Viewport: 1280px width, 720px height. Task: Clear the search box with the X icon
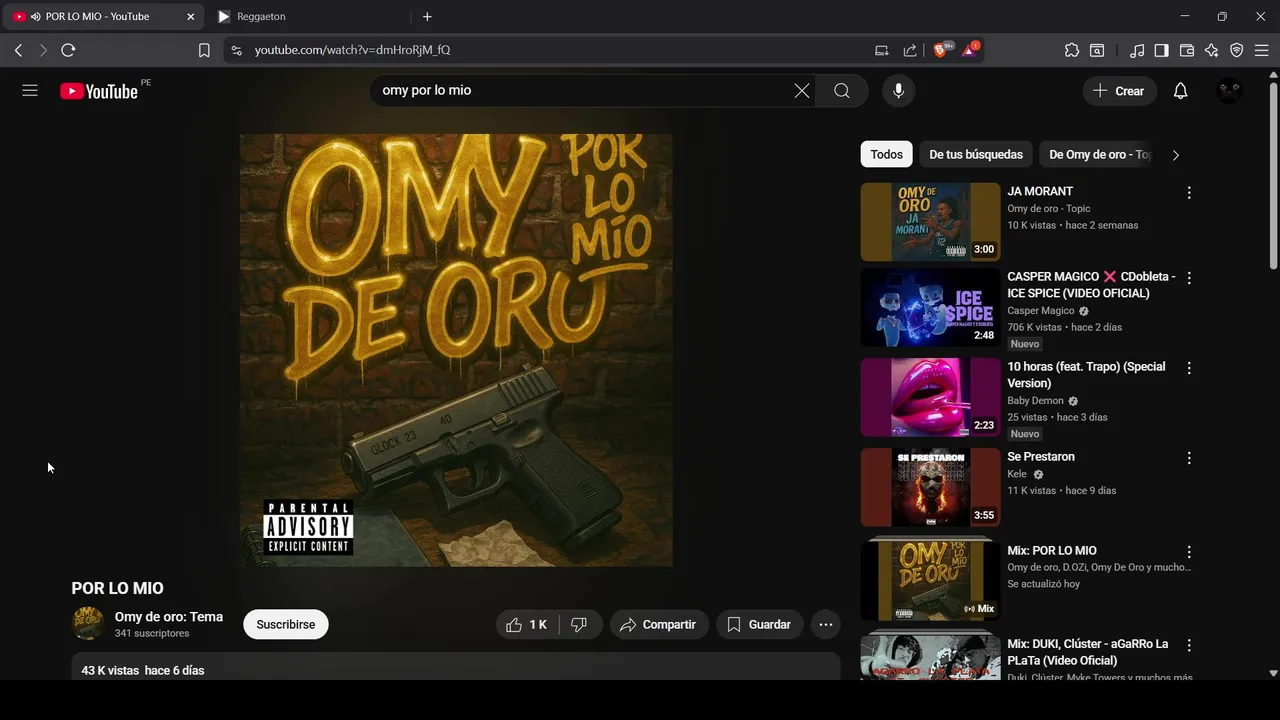click(x=802, y=91)
